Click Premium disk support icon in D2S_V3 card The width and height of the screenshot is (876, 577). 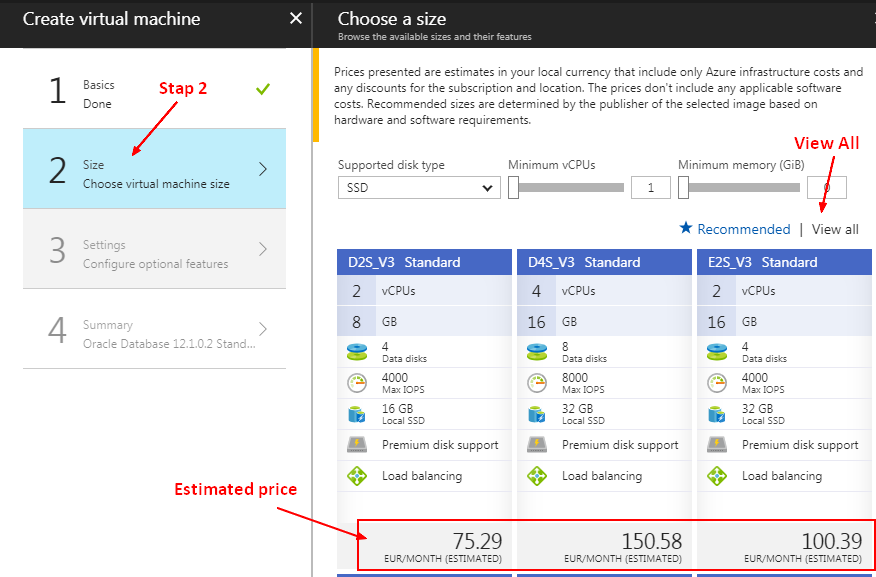pos(357,445)
